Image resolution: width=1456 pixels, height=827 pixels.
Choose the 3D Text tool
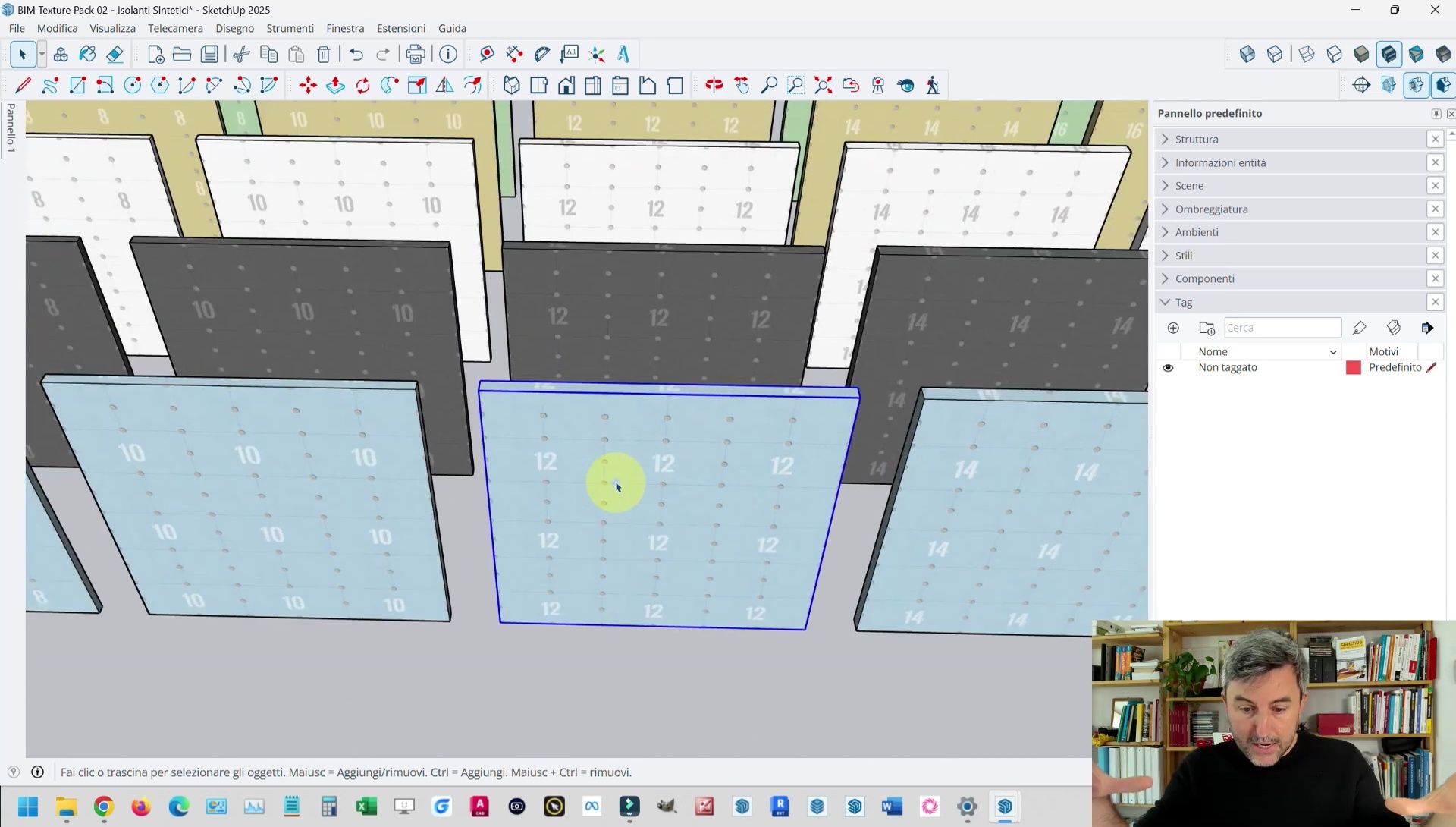[623, 54]
